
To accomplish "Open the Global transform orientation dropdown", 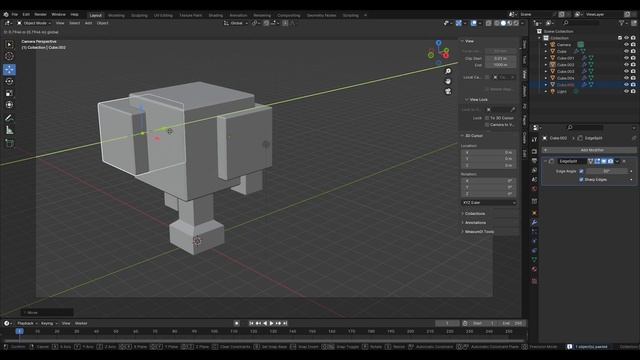I will pyautogui.click(x=236, y=23).
